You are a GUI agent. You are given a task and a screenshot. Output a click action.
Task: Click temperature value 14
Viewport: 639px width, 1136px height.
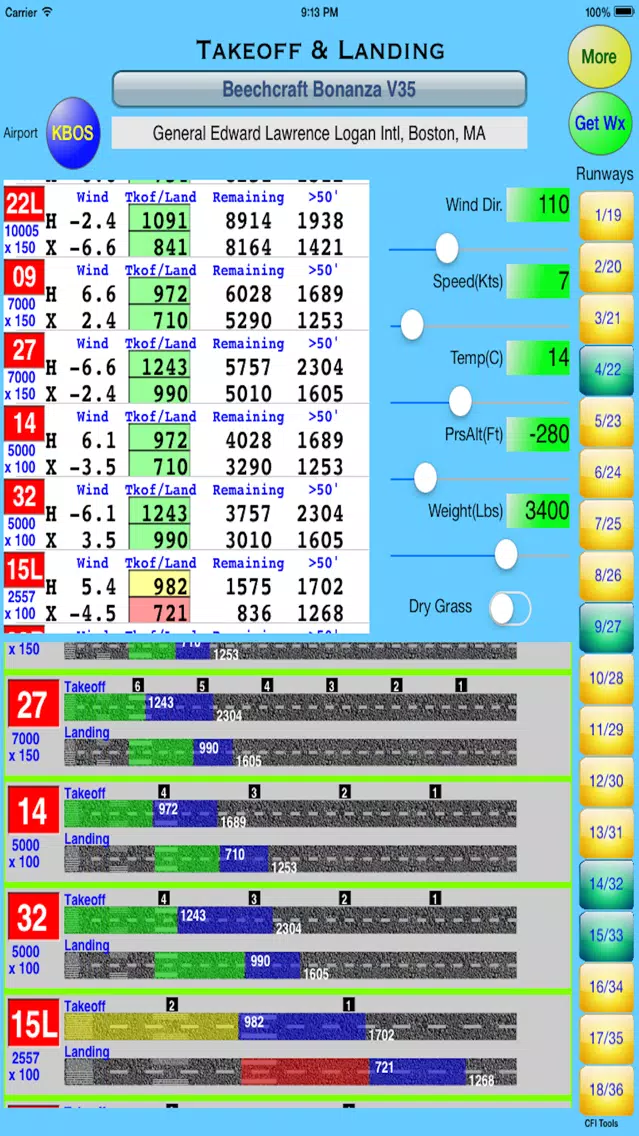coord(538,358)
